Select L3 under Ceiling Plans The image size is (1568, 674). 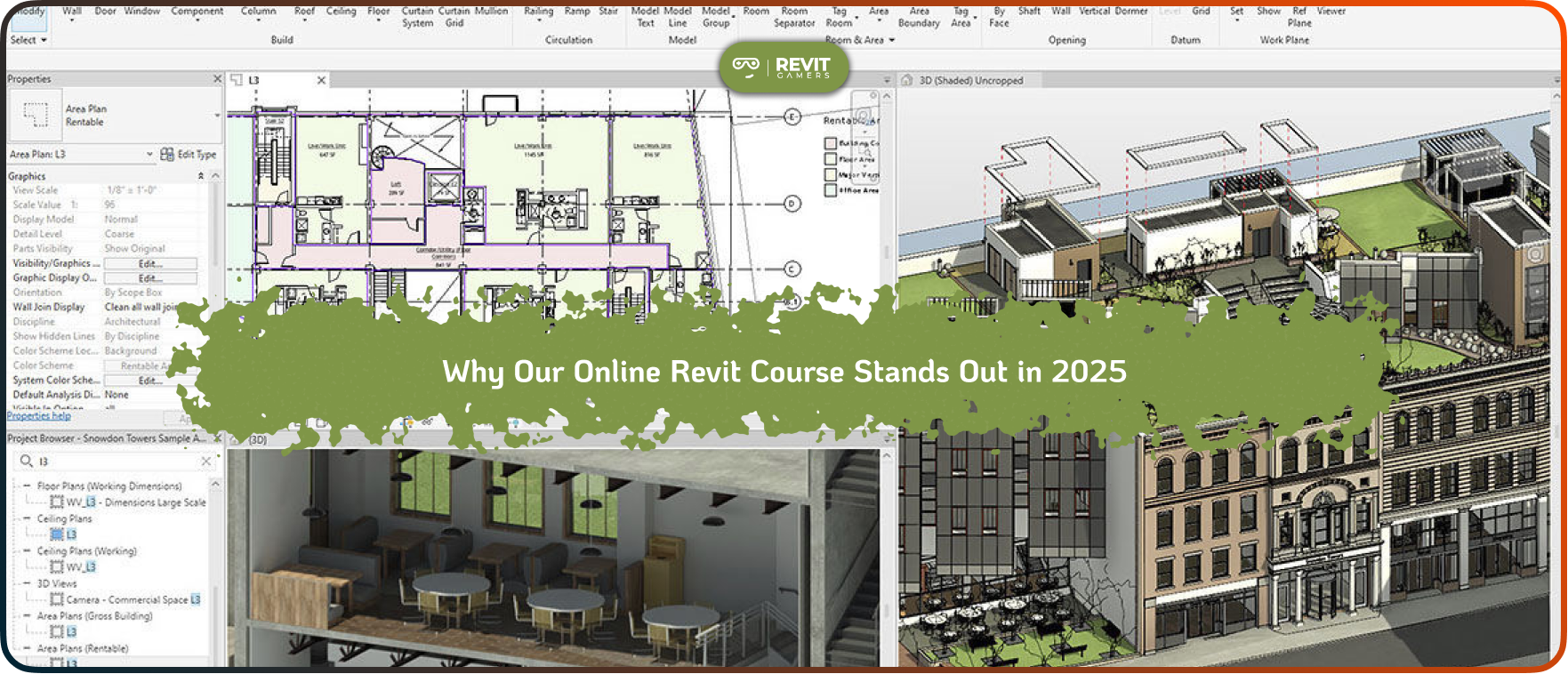click(72, 534)
